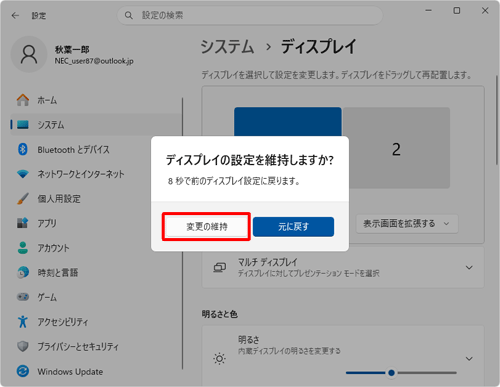
Task: Minimize the Settings window
Action: click(428, 11)
